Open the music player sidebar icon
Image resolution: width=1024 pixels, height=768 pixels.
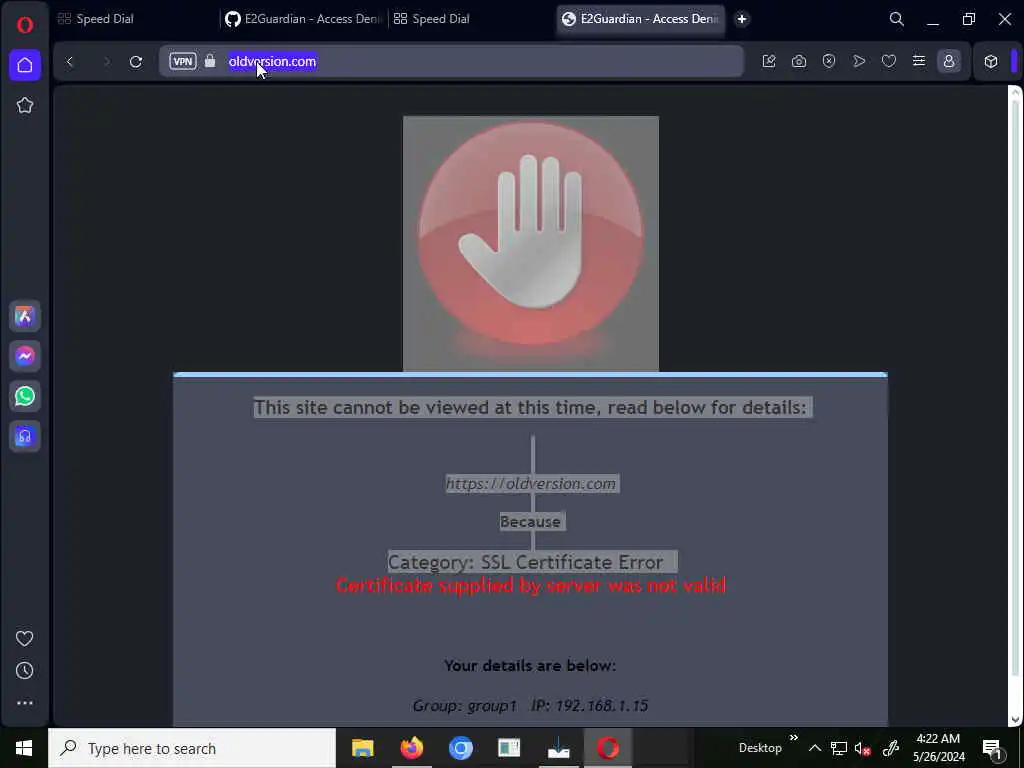click(25, 436)
